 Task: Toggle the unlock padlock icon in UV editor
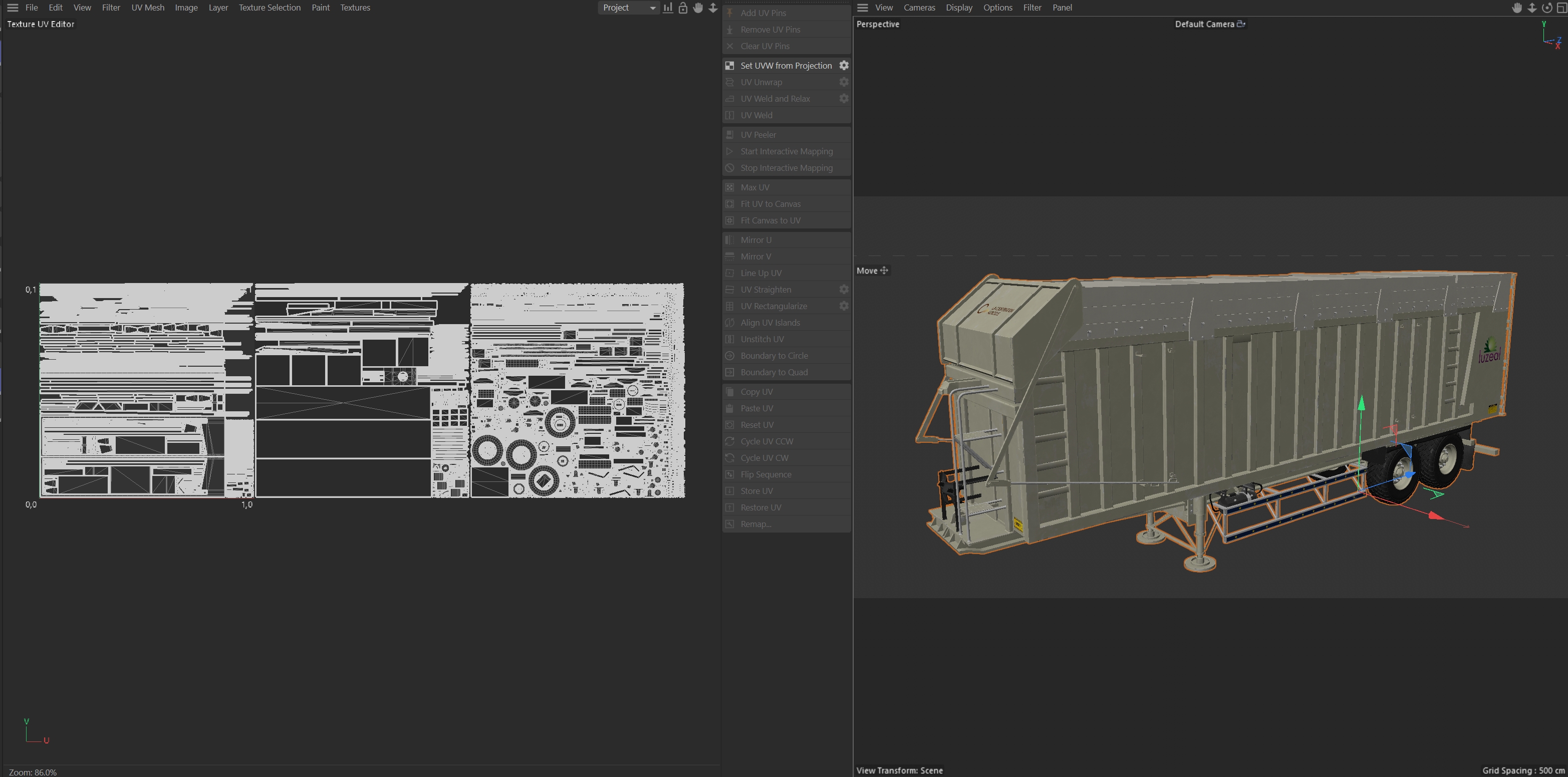click(x=683, y=8)
